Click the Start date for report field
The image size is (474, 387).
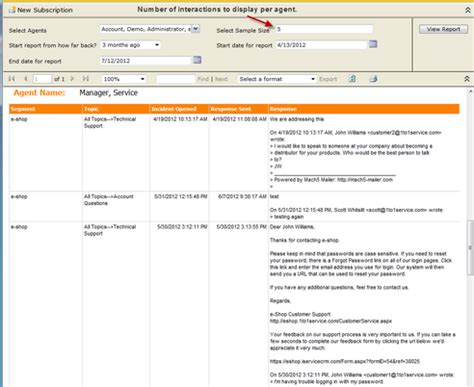point(321,45)
